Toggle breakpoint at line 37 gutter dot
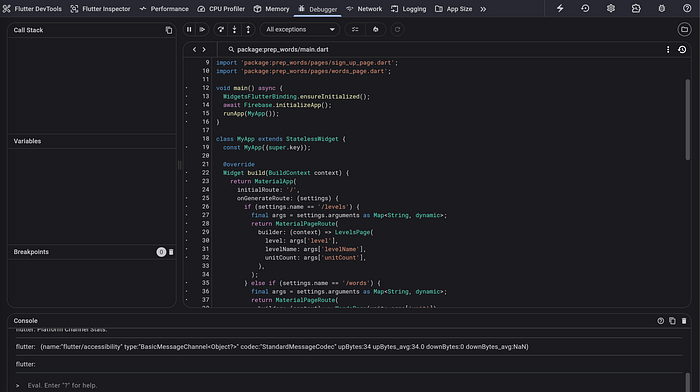The width and height of the screenshot is (700, 392). 187,300
